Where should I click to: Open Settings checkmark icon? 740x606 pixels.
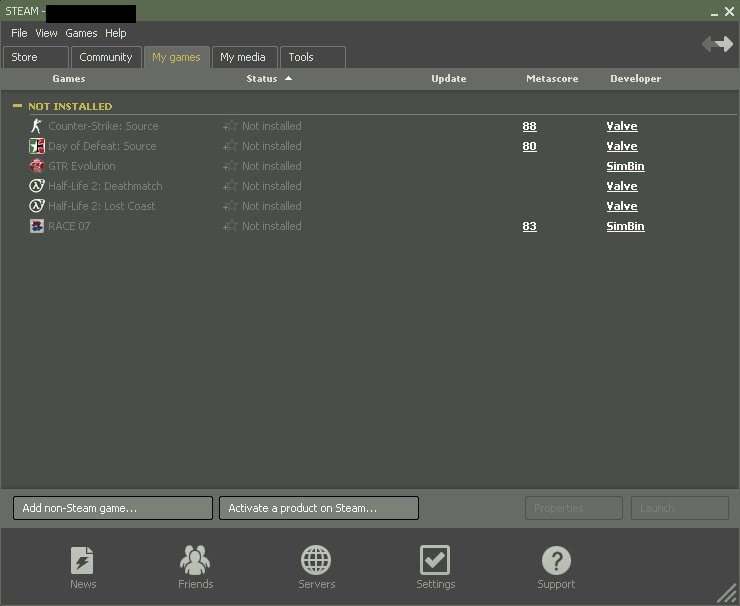tap(435, 561)
